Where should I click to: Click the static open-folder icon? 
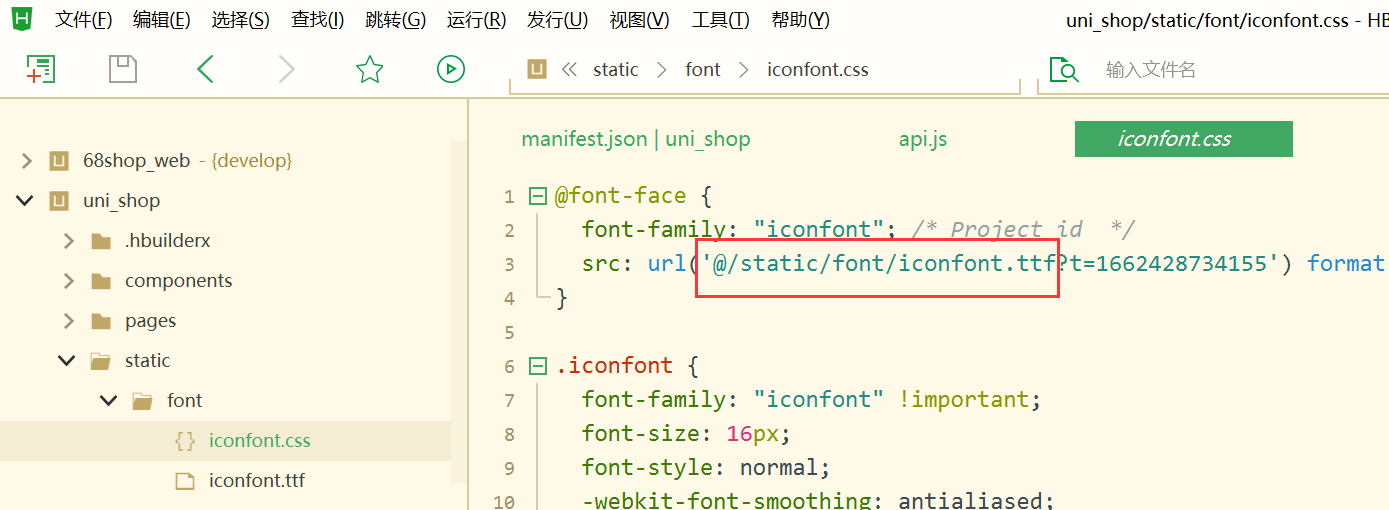pos(100,361)
